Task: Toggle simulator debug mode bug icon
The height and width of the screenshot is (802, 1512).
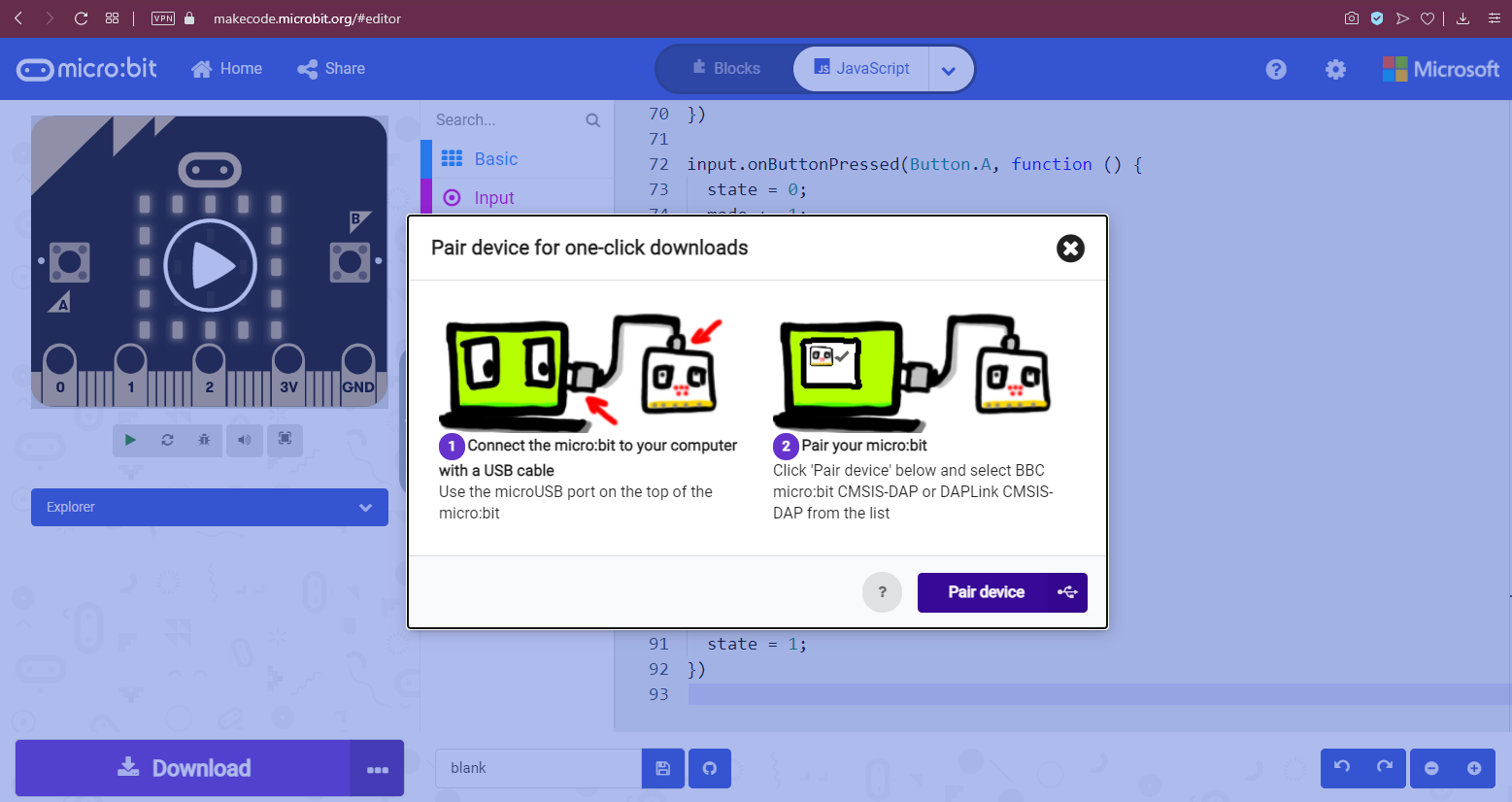Action: pos(204,440)
